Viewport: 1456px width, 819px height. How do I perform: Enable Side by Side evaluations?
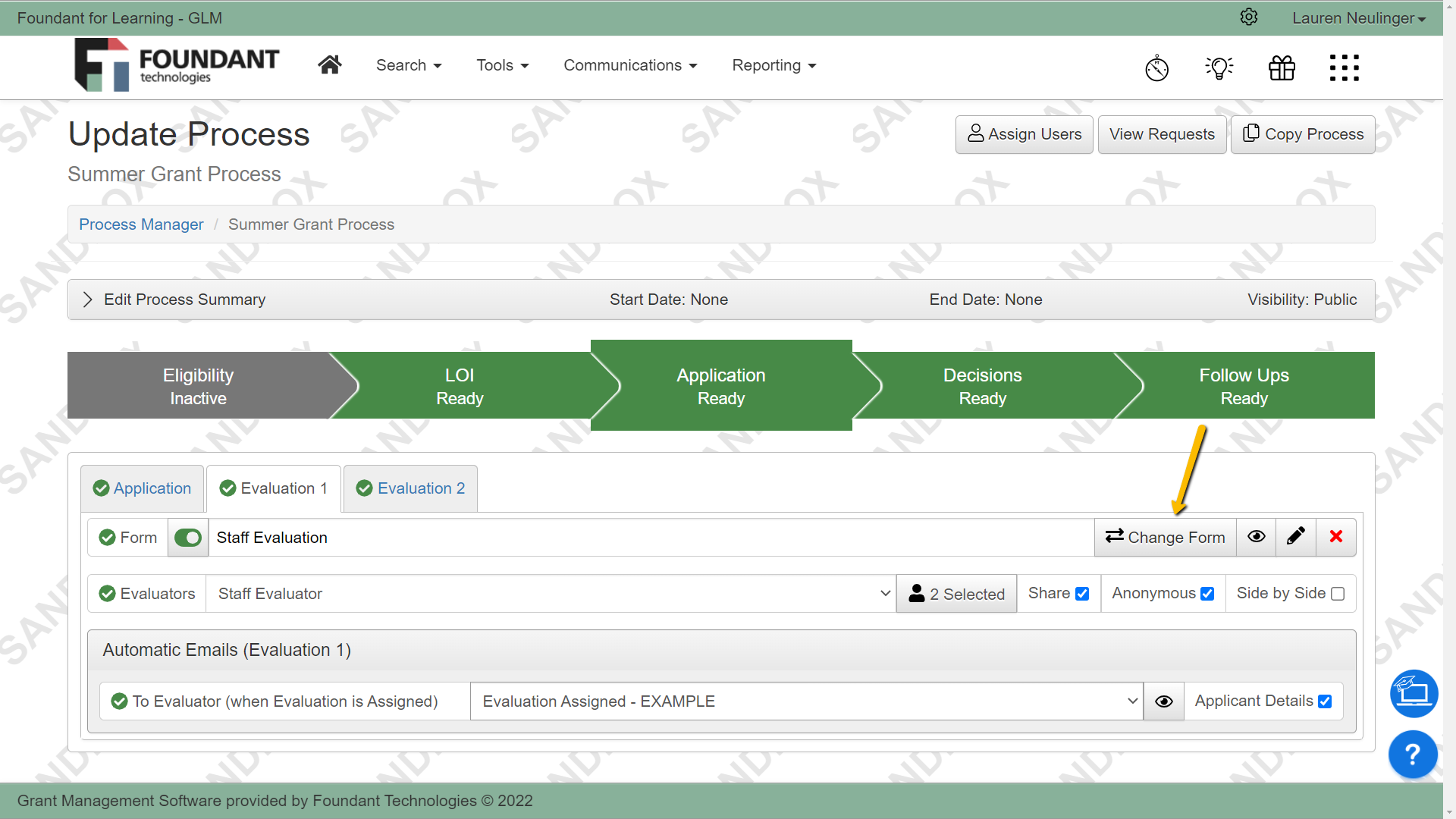click(1337, 593)
